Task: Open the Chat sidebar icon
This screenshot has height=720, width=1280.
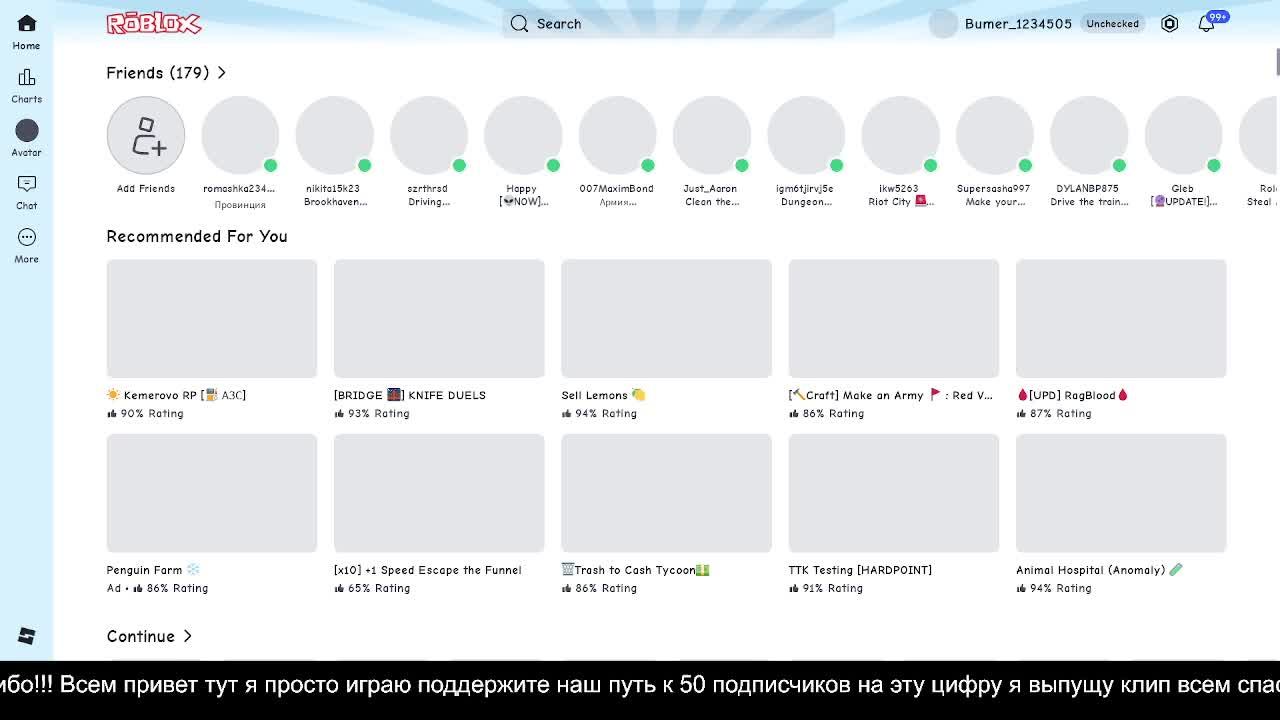Action: coord(27,184)
